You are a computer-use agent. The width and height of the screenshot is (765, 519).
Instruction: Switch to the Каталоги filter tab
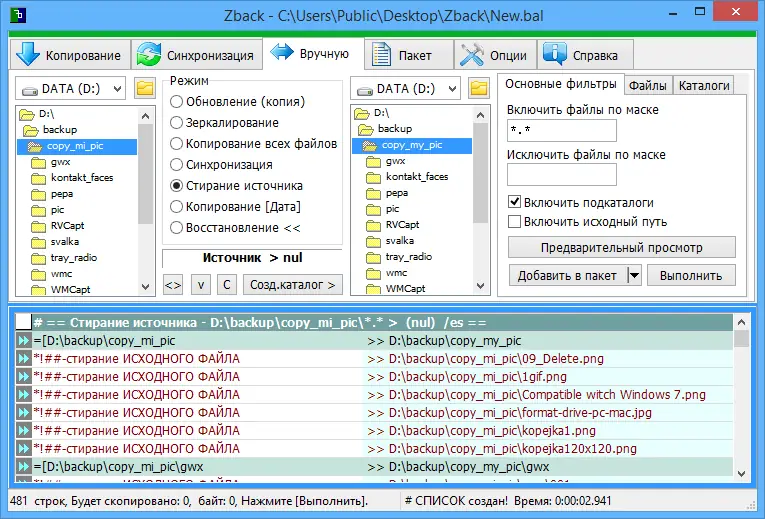click(704, 85)
